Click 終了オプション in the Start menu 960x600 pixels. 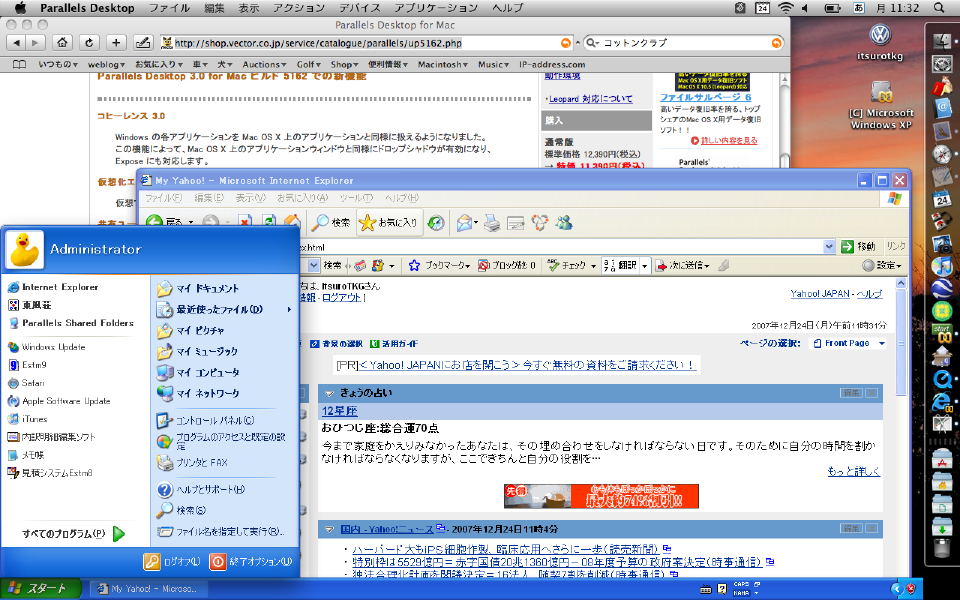point(251,561)
